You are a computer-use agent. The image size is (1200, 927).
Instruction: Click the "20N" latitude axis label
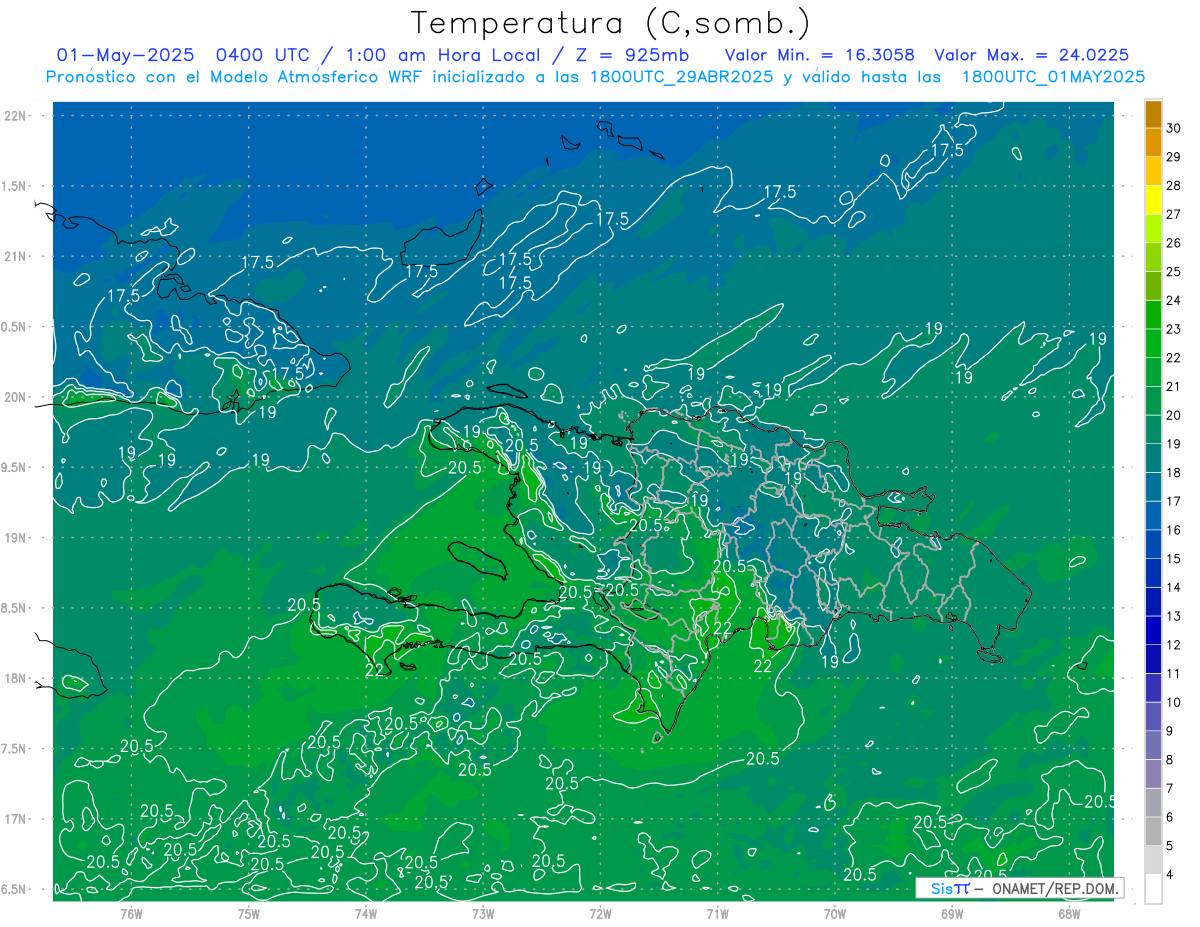click(x=15, y=397)
